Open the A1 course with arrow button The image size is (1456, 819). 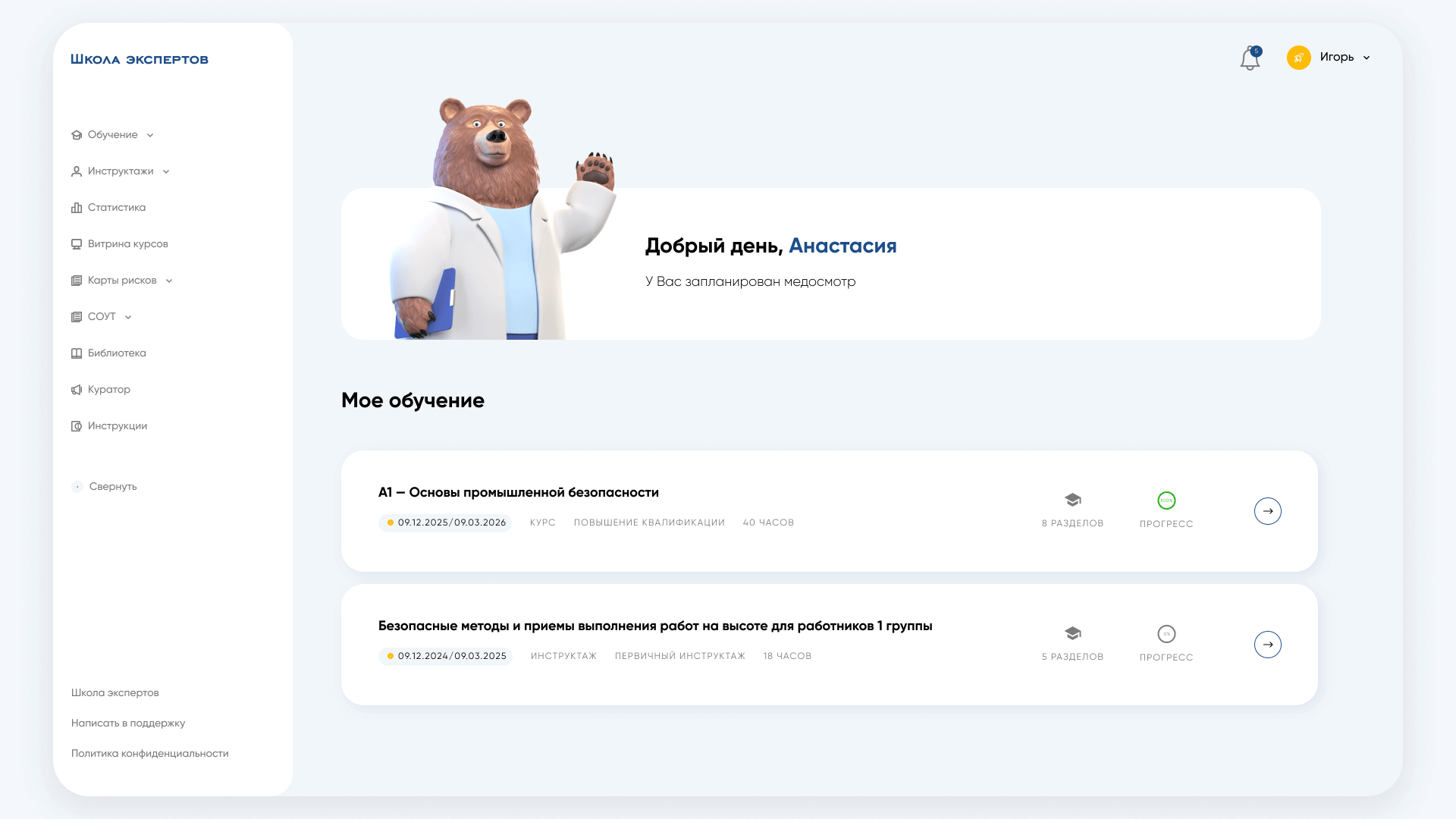[x=1268, y=511]
